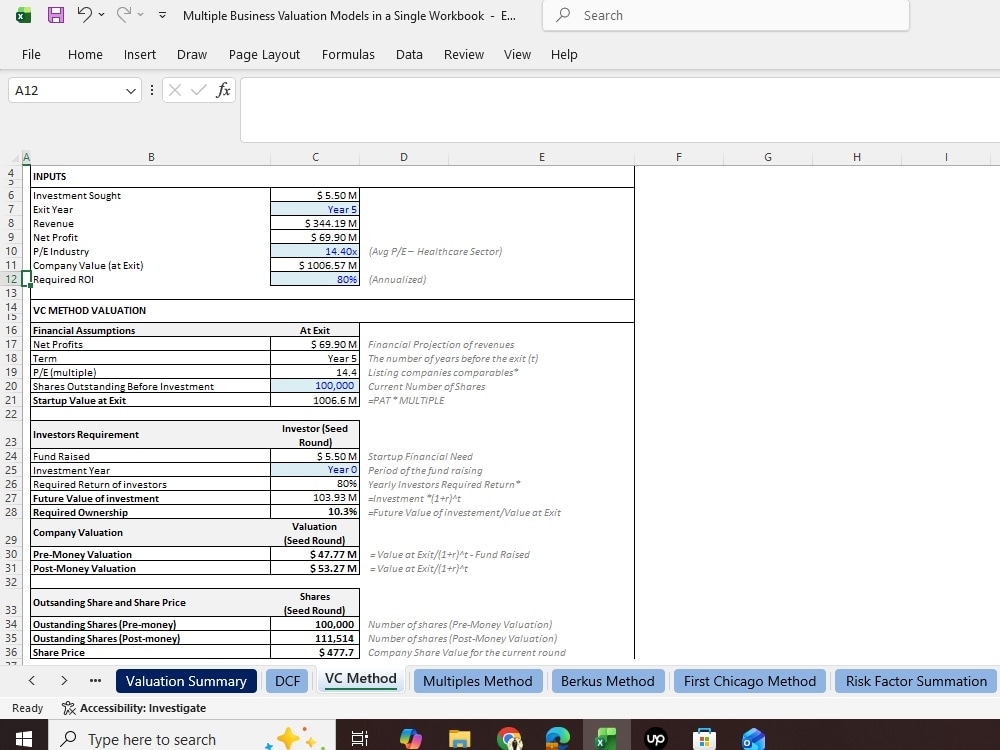Open the View ribbon tab
This screenshot has height=750, width=1000.
[x=517, y=55]
